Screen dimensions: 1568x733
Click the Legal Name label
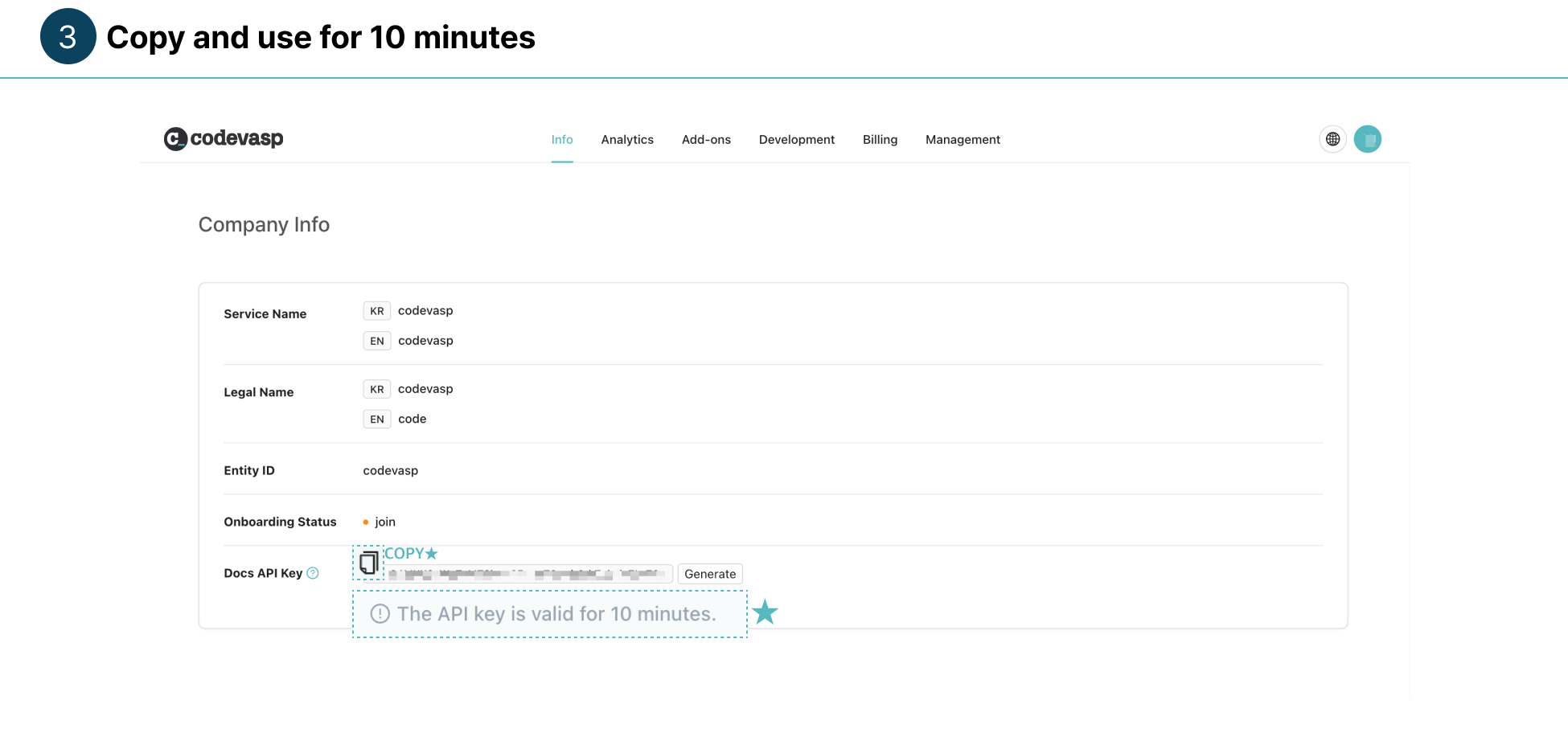[258, 392]
